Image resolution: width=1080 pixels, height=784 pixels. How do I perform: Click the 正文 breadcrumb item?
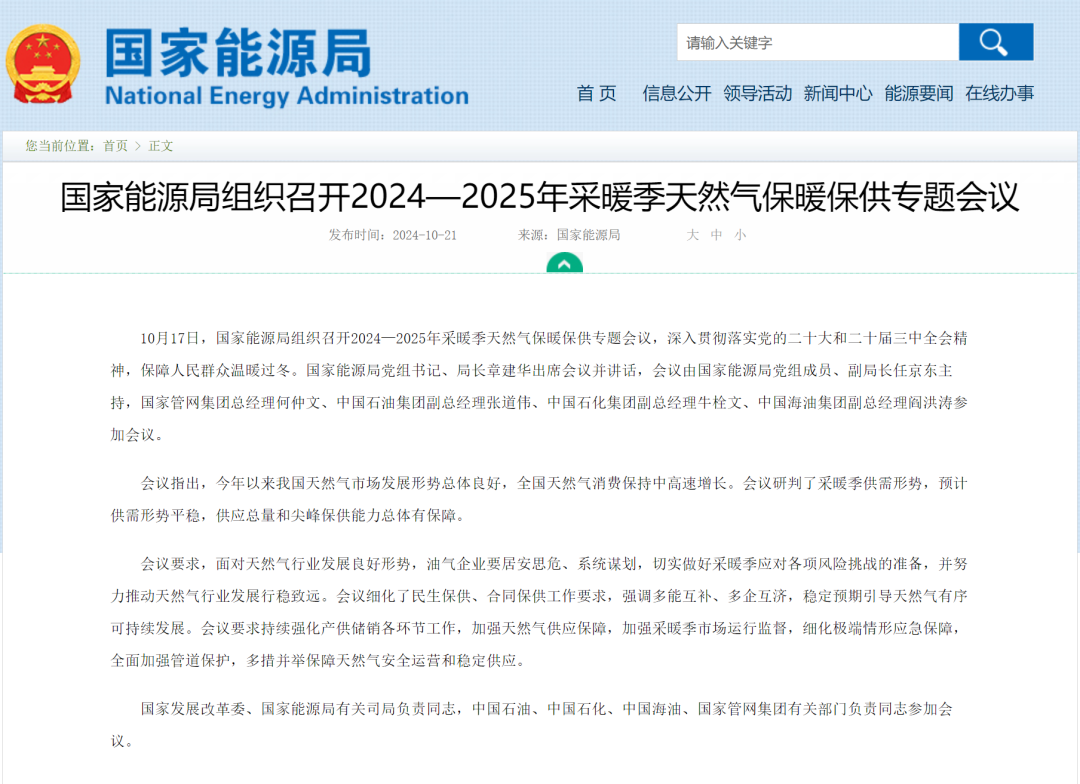(160, 146)
